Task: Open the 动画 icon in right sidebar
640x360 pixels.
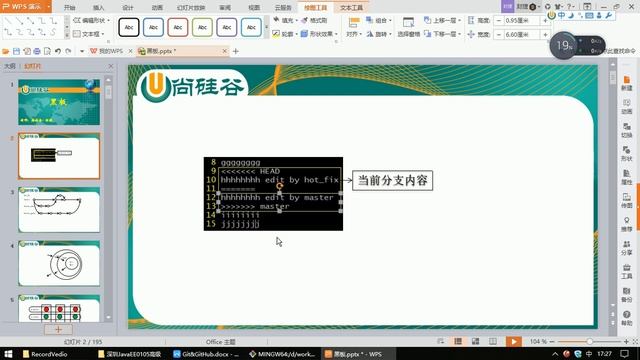Action: pos(626,107)
